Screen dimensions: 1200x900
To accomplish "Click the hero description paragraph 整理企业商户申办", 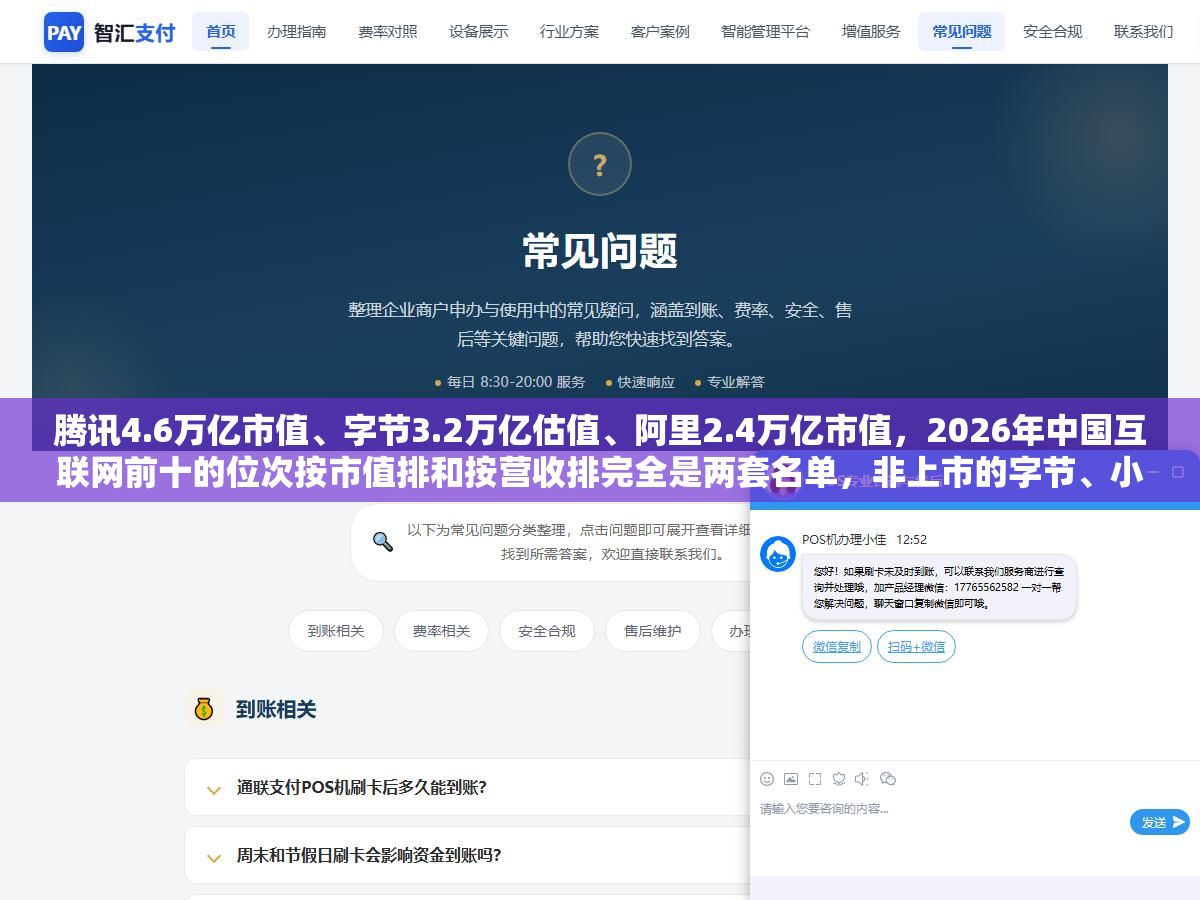I will tap(600, 325).
